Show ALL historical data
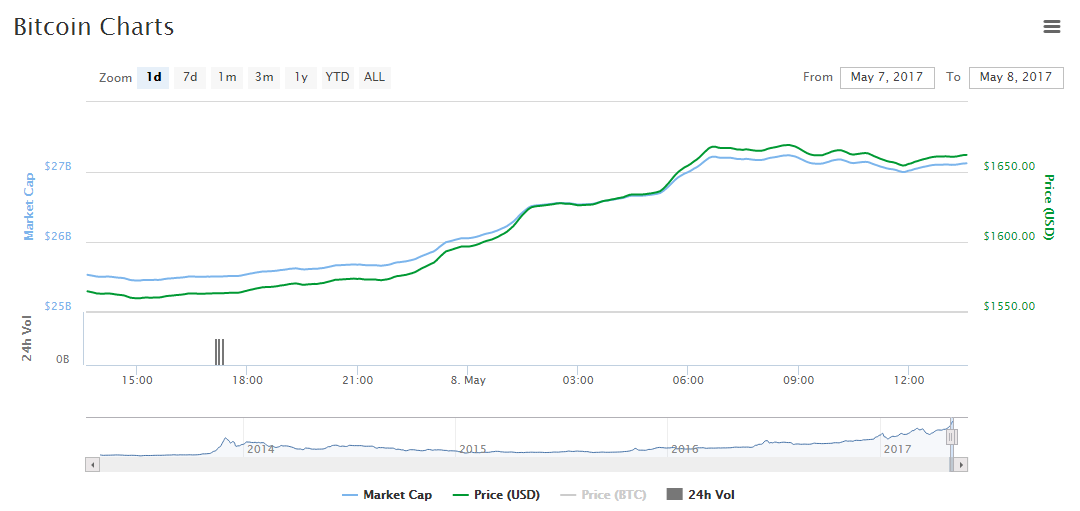Screen dimensions: 1080x511 click(x=375, y=77)
